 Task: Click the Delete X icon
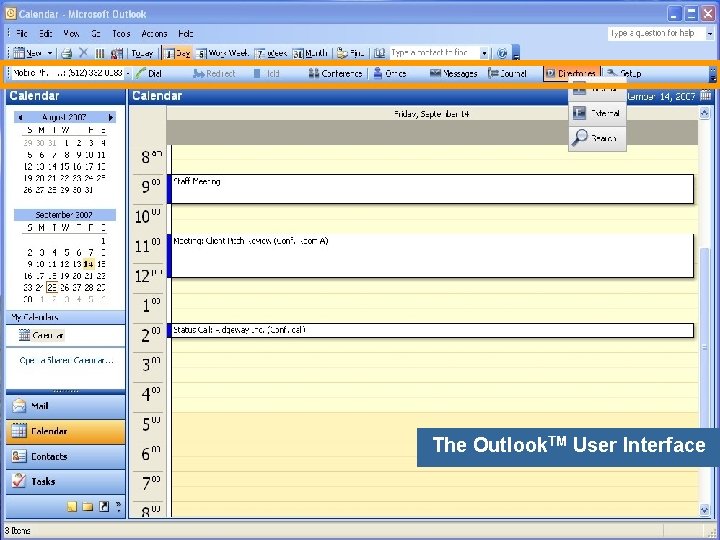[x=83, y=53]
